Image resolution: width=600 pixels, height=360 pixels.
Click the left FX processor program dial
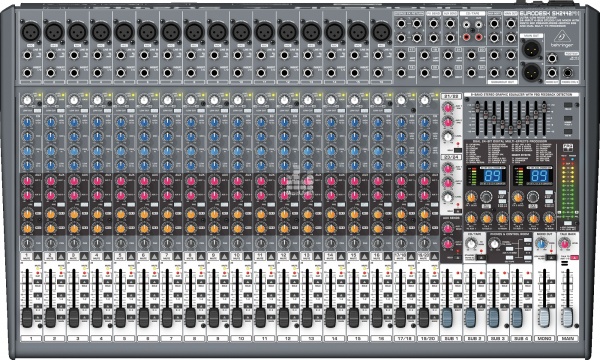486,197
